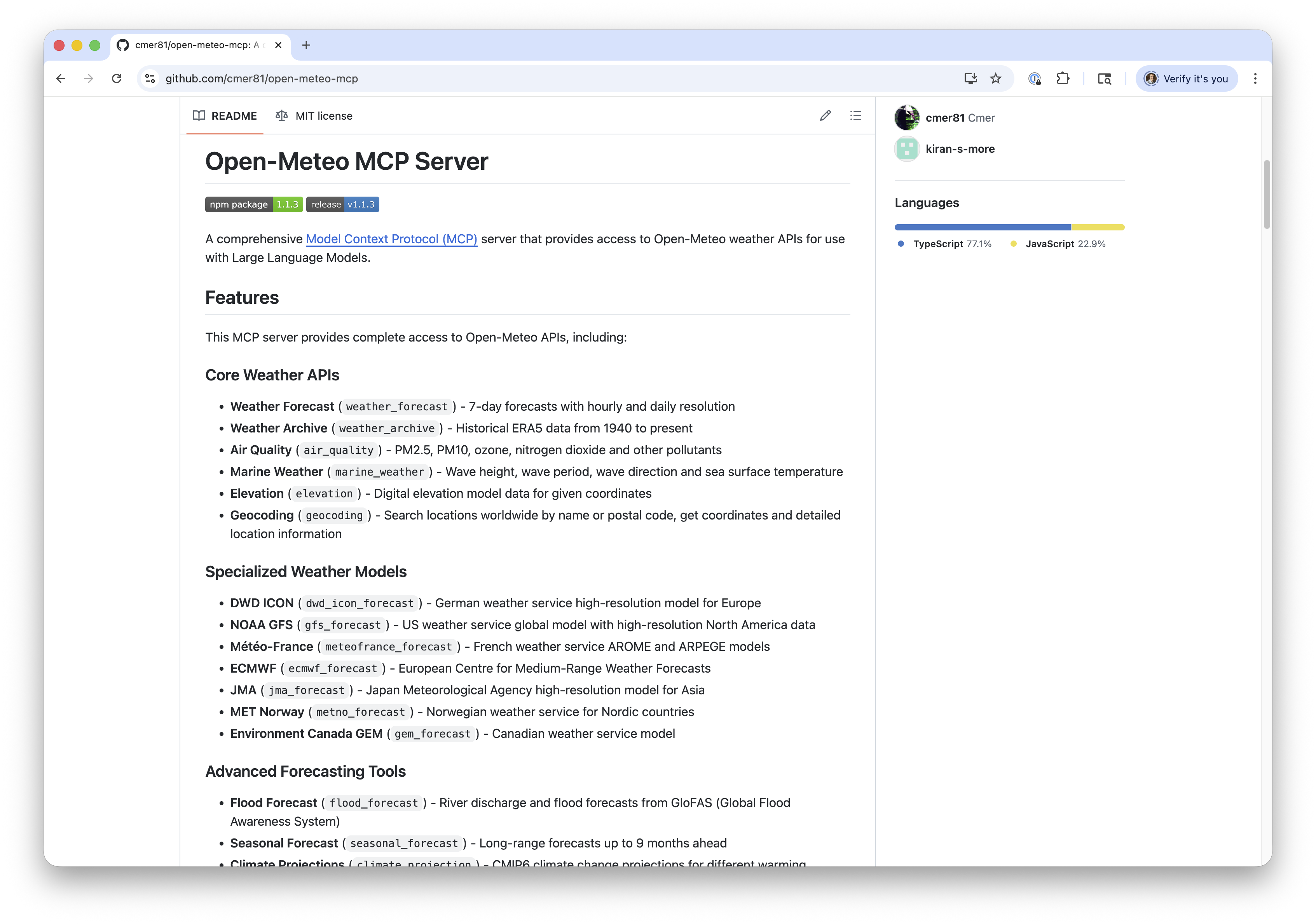Click the edit README pencil icon
This screenshot has height=924, width=1316.
(825, 116)
